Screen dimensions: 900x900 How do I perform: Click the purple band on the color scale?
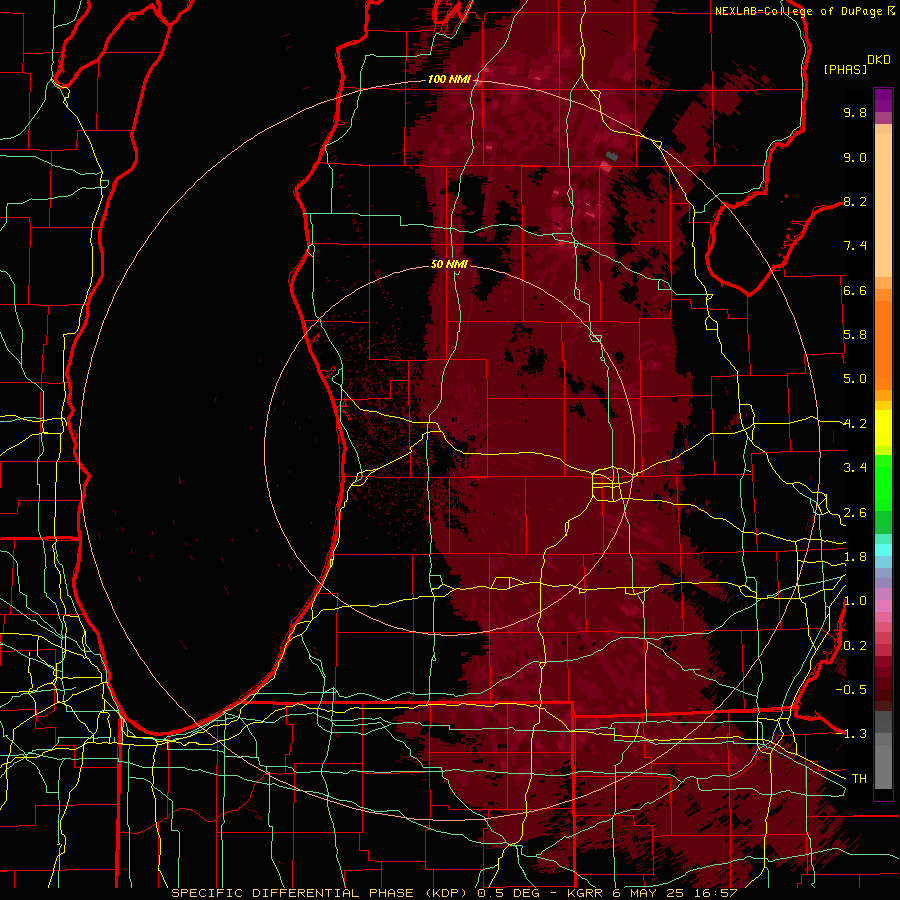click(883, 100)
